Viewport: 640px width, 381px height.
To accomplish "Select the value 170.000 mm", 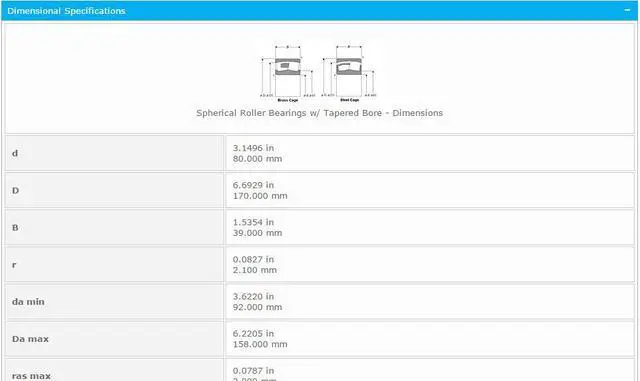I will [x=260, y=196].
